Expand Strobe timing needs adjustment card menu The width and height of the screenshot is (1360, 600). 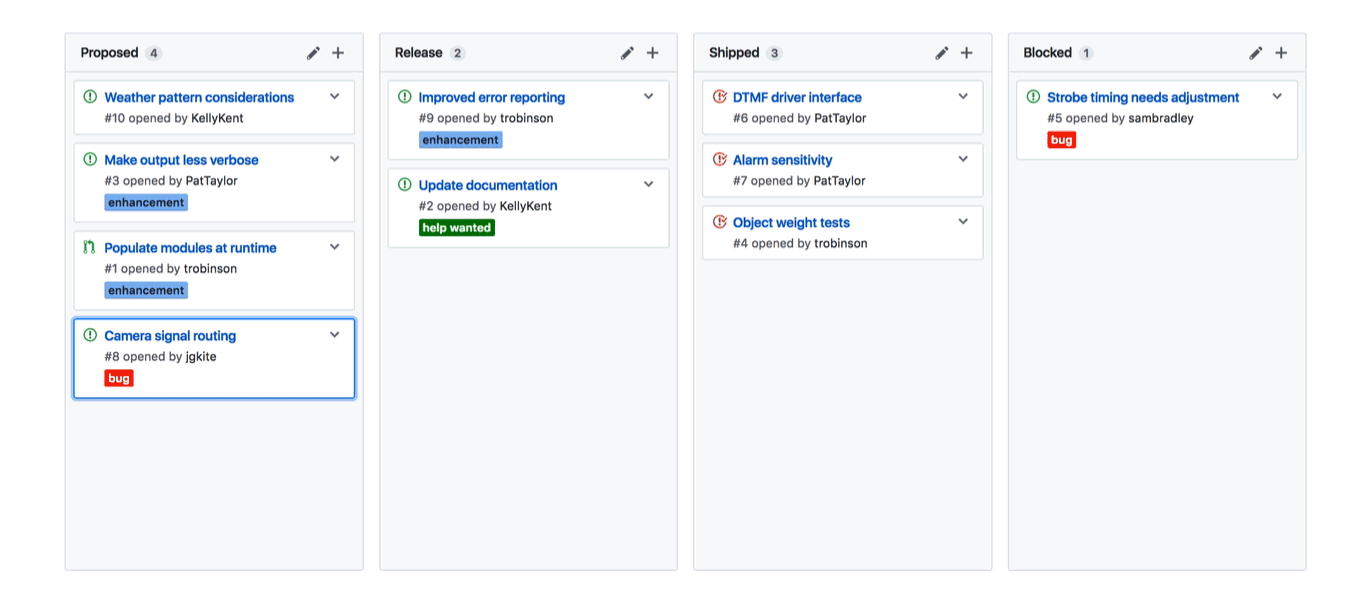[x=1277, y=97]
